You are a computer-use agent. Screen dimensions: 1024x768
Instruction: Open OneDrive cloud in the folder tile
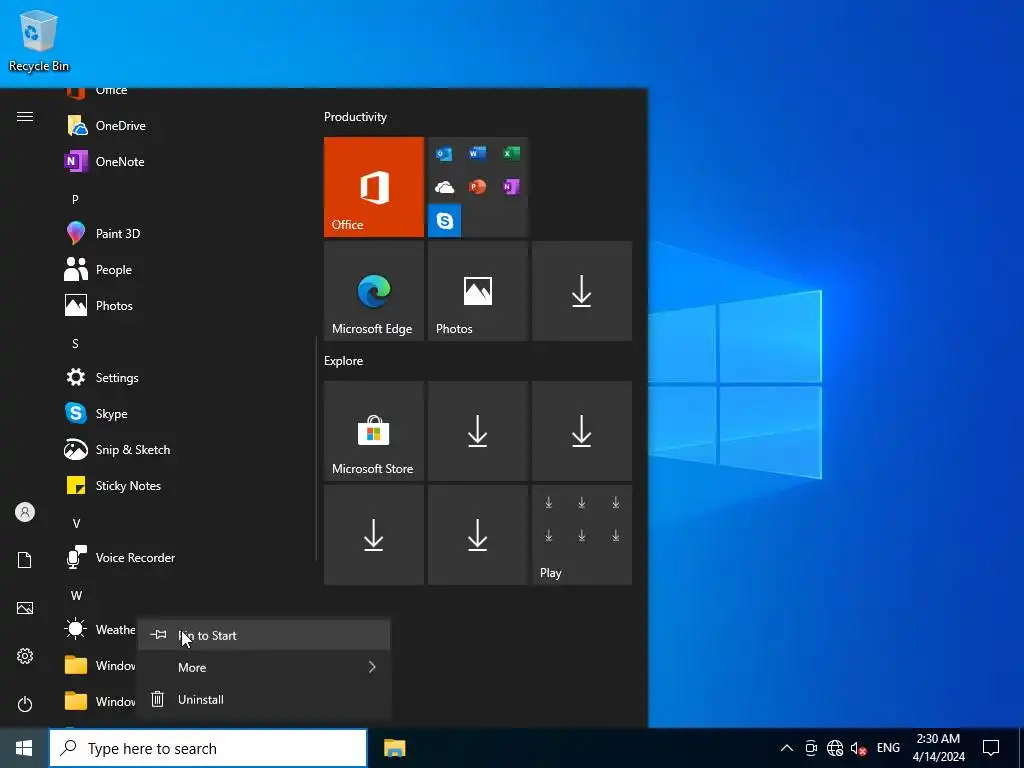(x=444, y=187)
